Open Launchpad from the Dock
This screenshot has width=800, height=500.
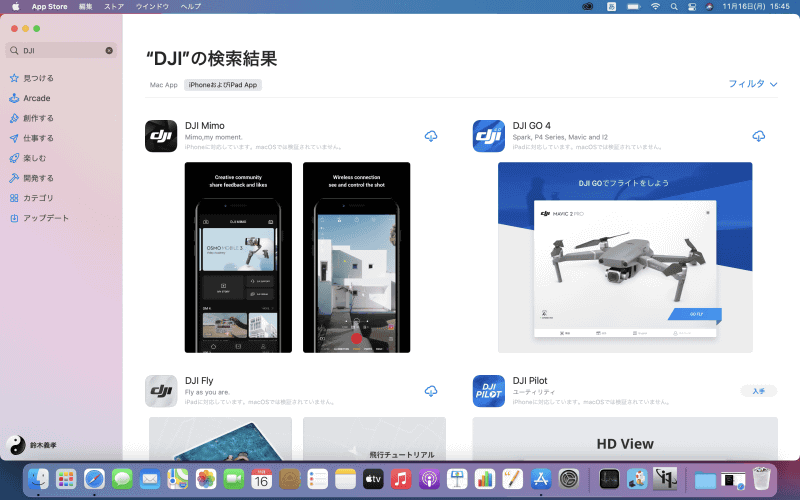66,479
